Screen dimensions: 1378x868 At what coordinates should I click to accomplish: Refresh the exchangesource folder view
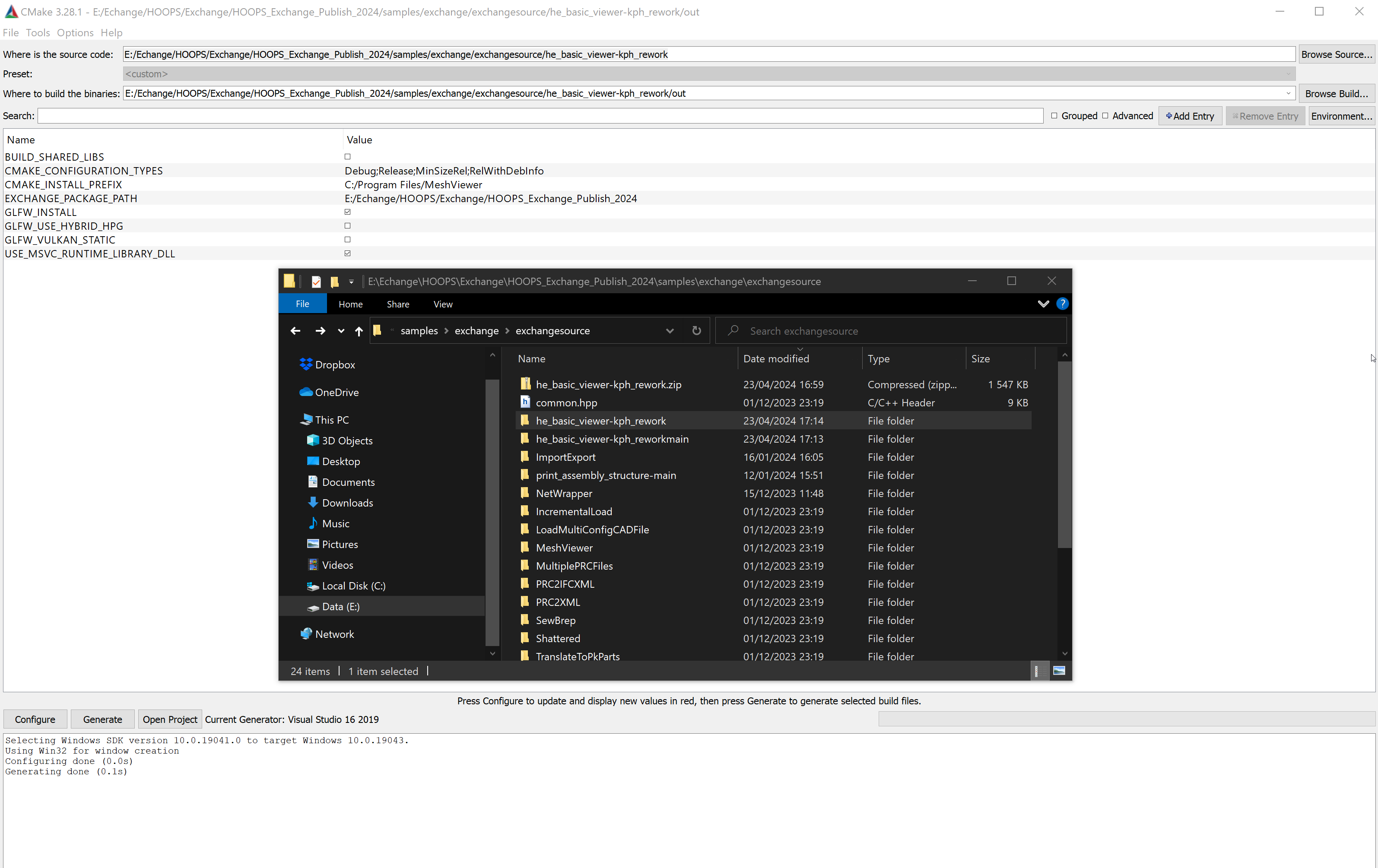[x=696, y=331]
